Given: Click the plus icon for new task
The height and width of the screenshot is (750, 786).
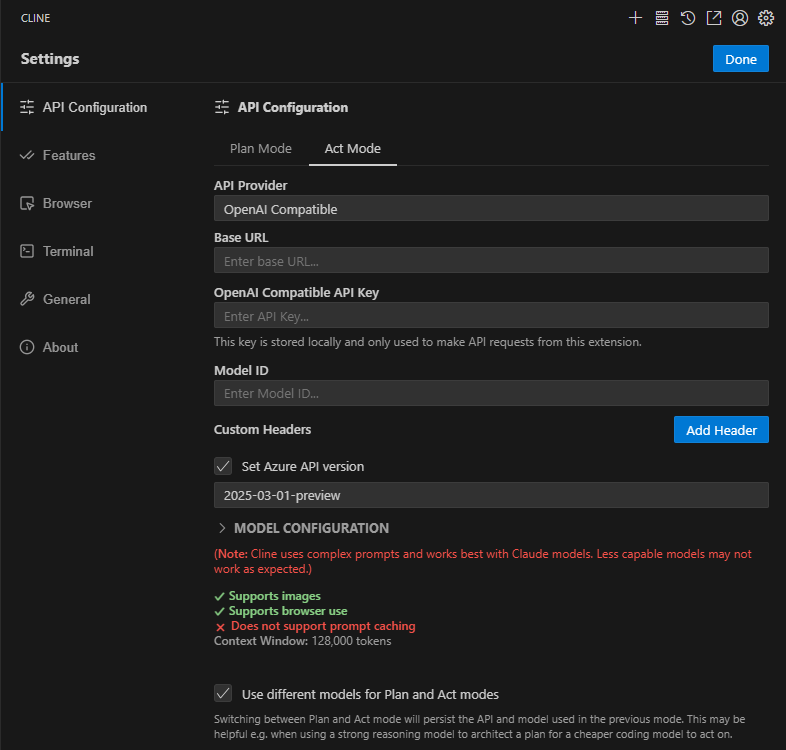Looking at the screenshot, I should pos(635,18).
